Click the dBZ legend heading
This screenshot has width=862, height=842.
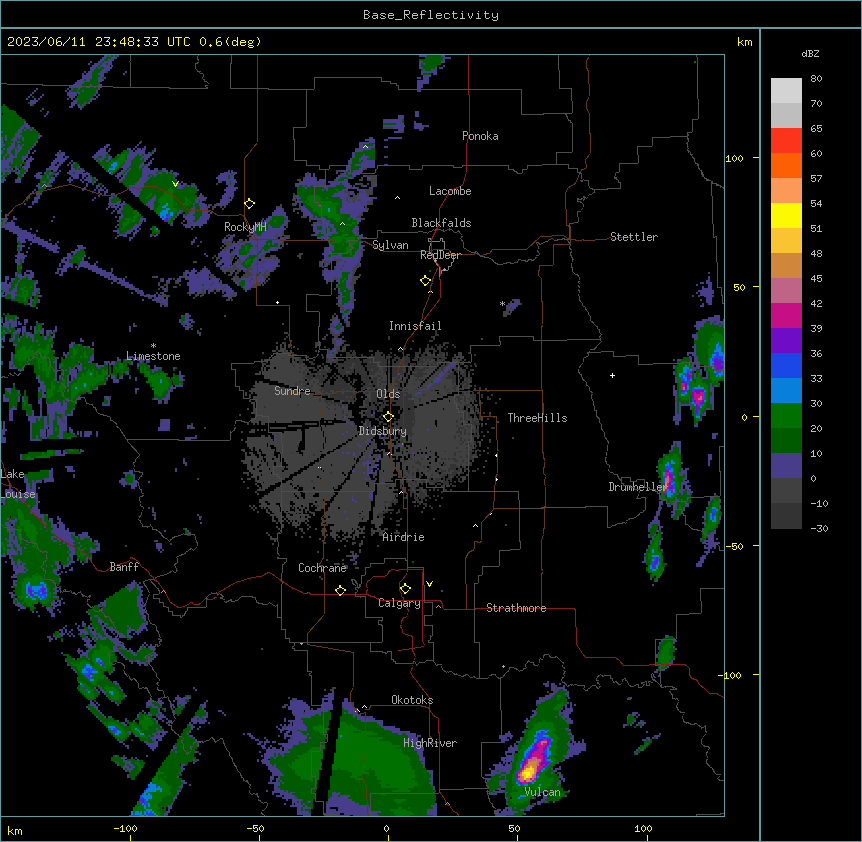coord(810,53)
